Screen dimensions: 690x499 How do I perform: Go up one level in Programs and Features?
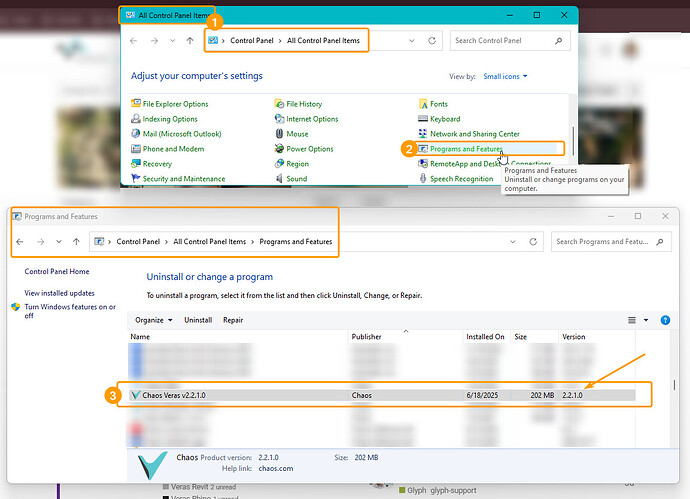(76, 242)
